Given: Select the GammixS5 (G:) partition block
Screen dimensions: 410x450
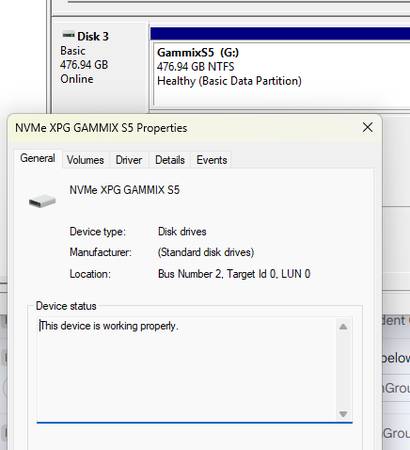Looking at the screenshot, I should click(x=281, y=74).
